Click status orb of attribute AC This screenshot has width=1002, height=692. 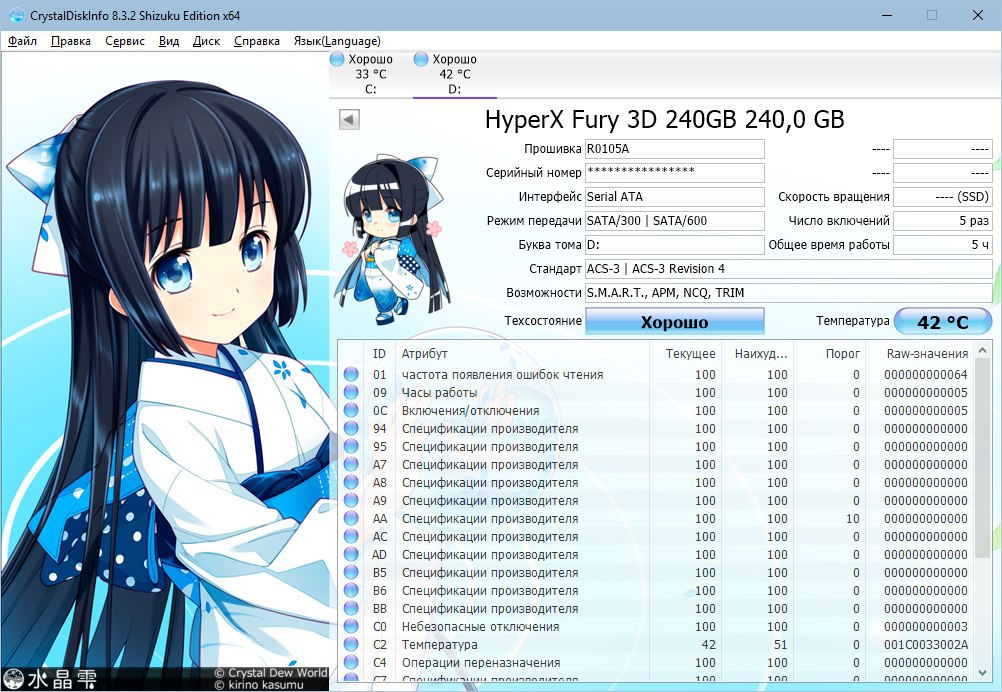[x=351, y=536]
